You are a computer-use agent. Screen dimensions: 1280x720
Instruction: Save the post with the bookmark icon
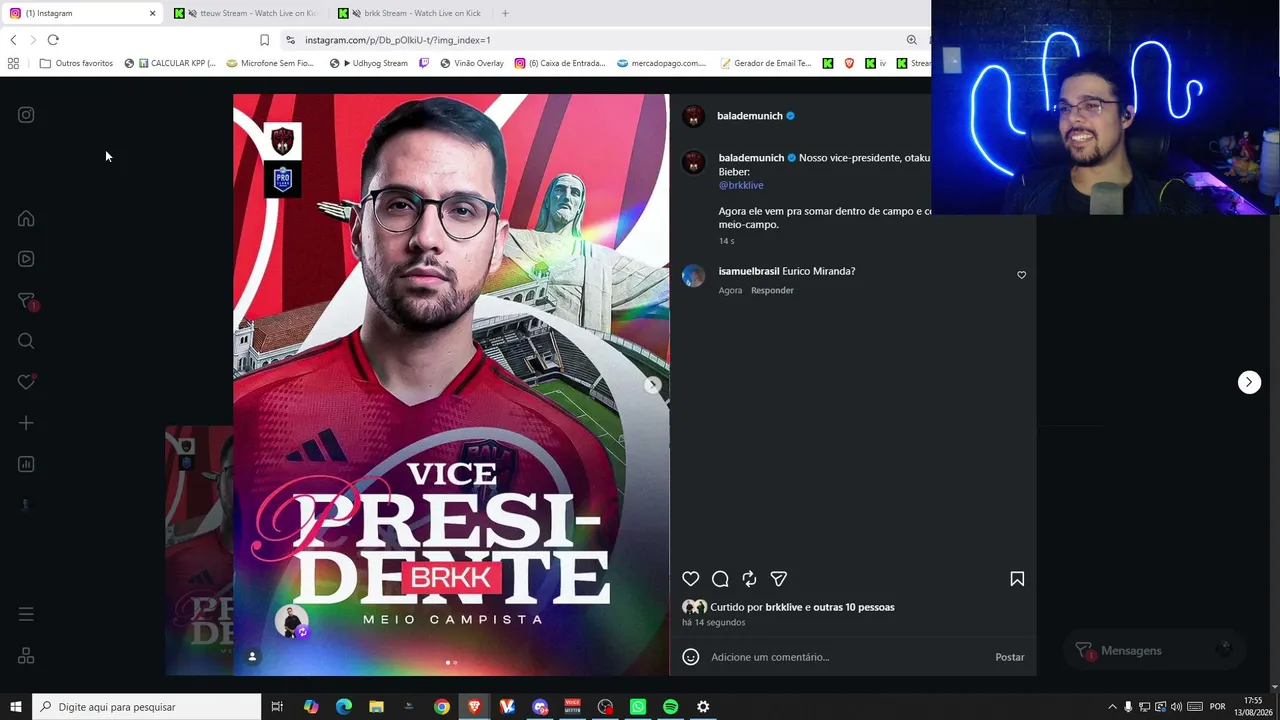(x=1017, y=579)
